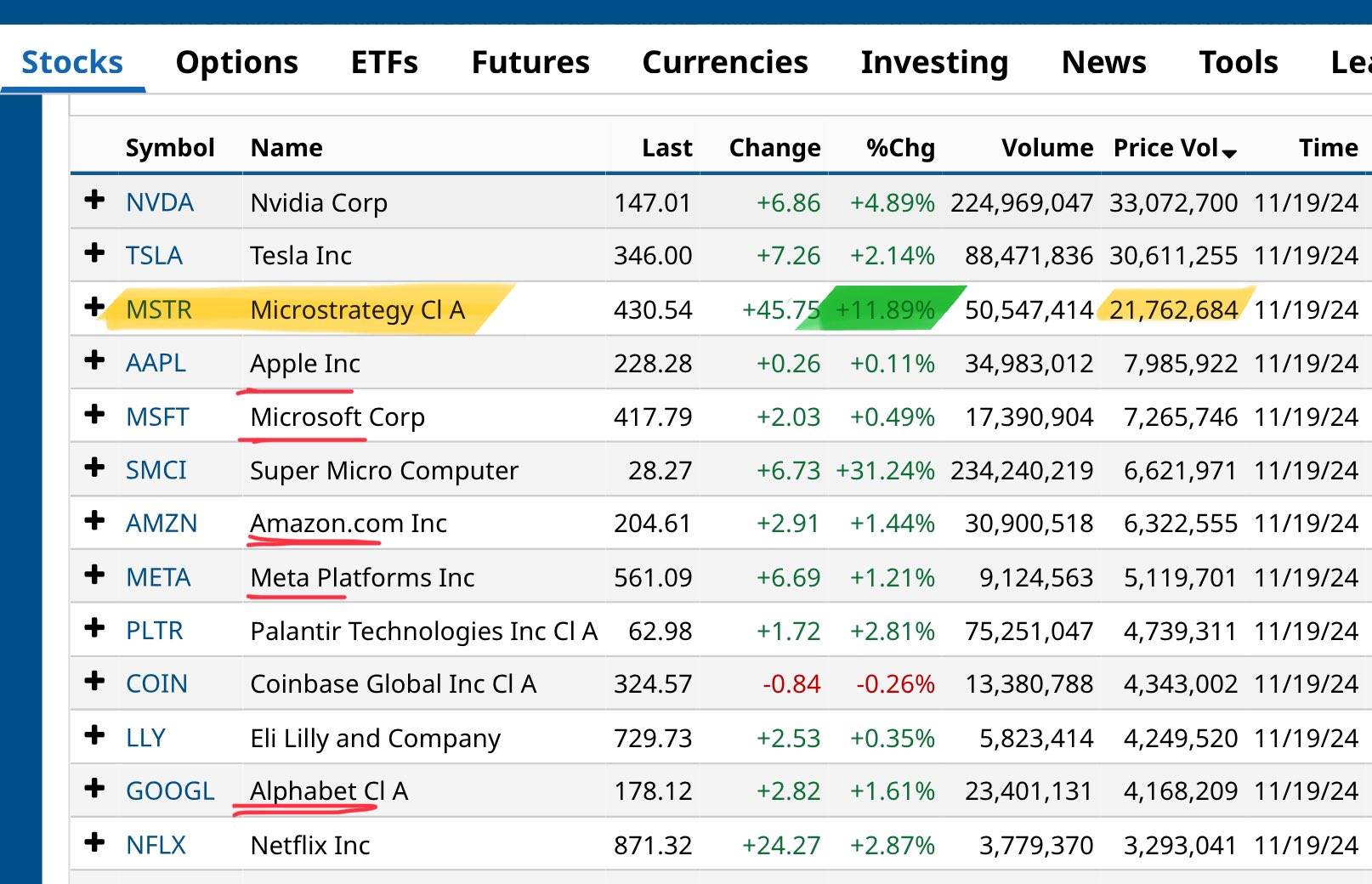This screenshot has width=1372, height=884.
Task: Open the LLY symbol link
Action: click(145, 738)
